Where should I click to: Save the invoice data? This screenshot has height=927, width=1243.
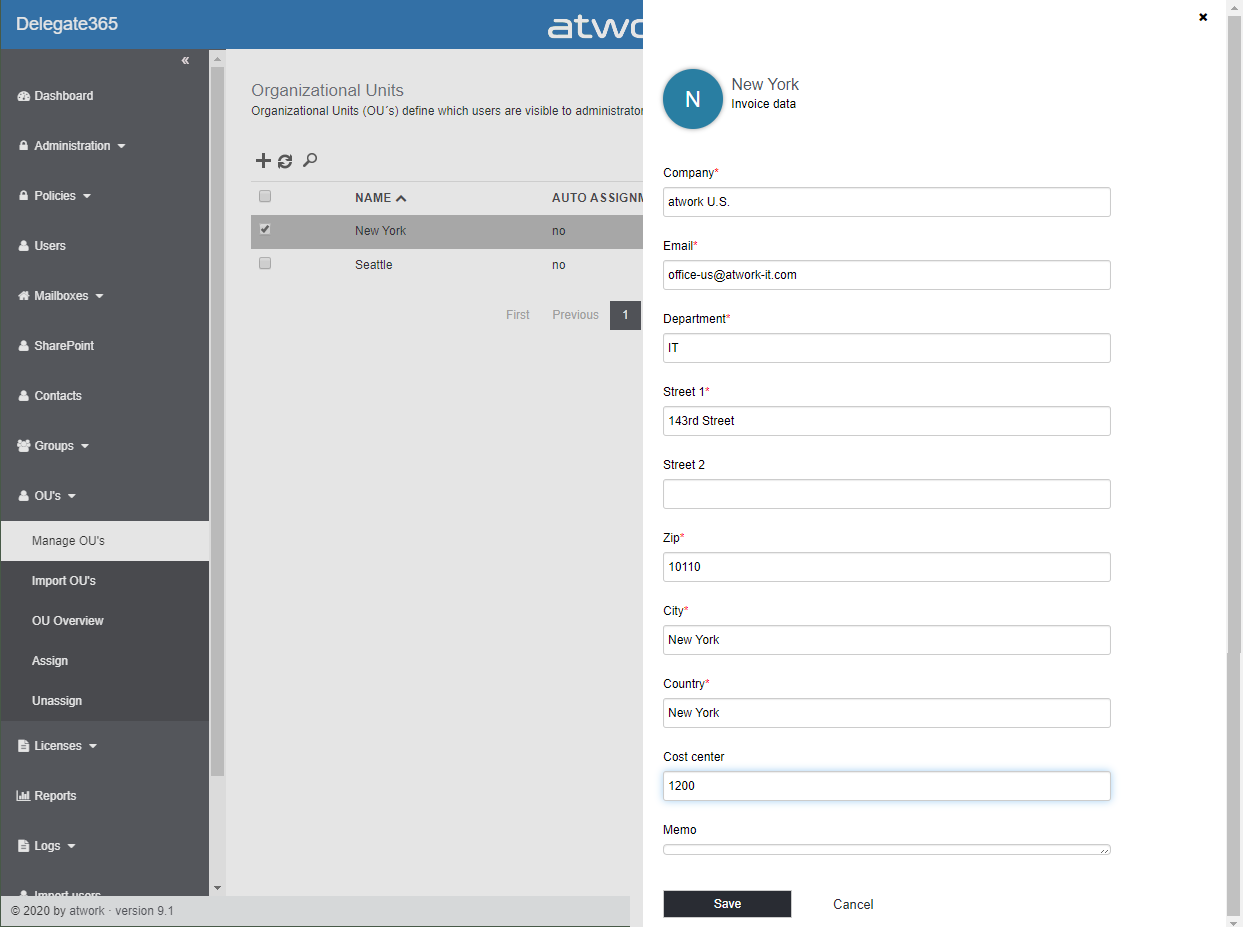click(727, 904)
